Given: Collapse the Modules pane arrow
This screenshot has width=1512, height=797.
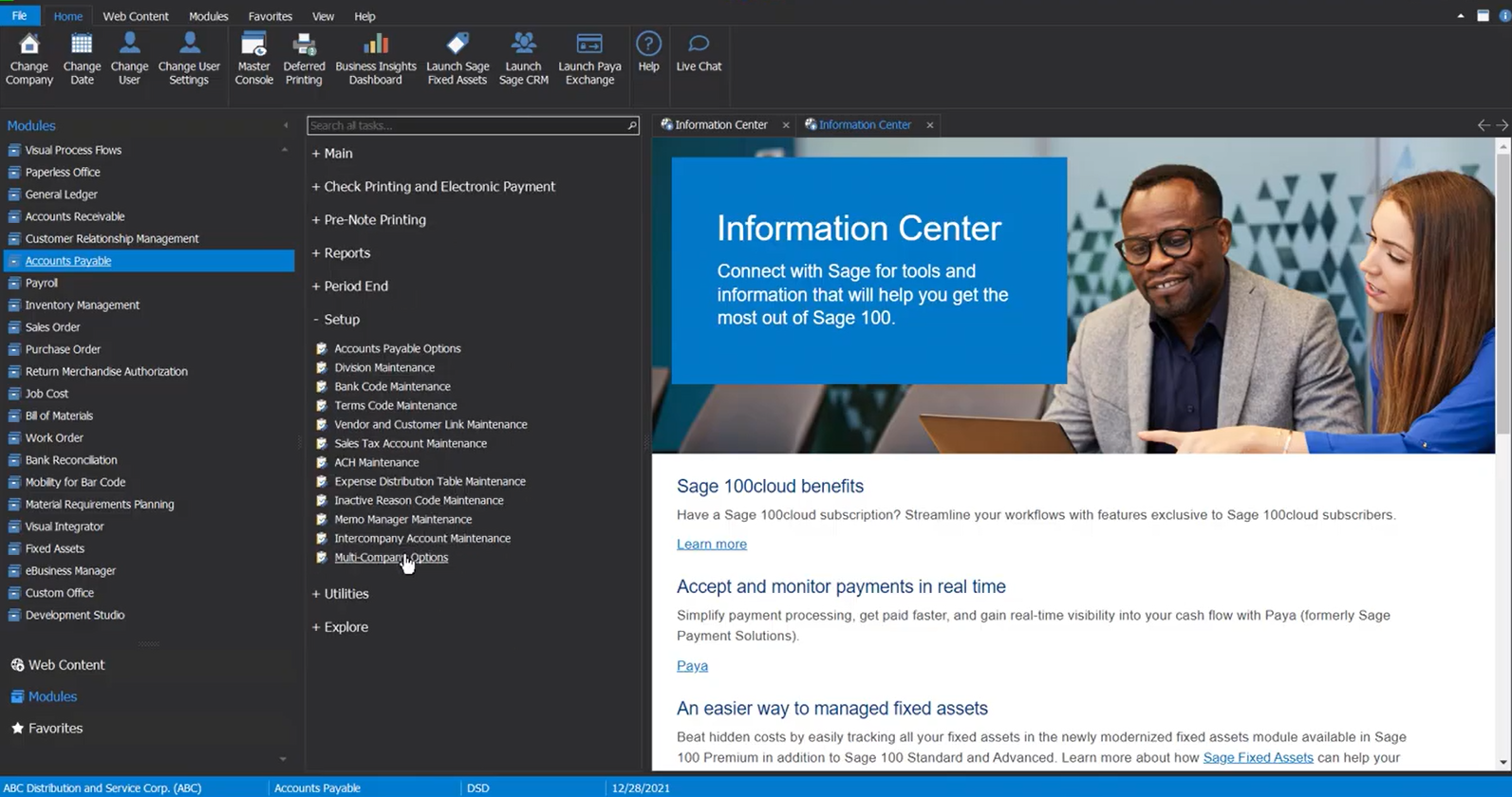Looking at the screenshot, I should 286,125.
